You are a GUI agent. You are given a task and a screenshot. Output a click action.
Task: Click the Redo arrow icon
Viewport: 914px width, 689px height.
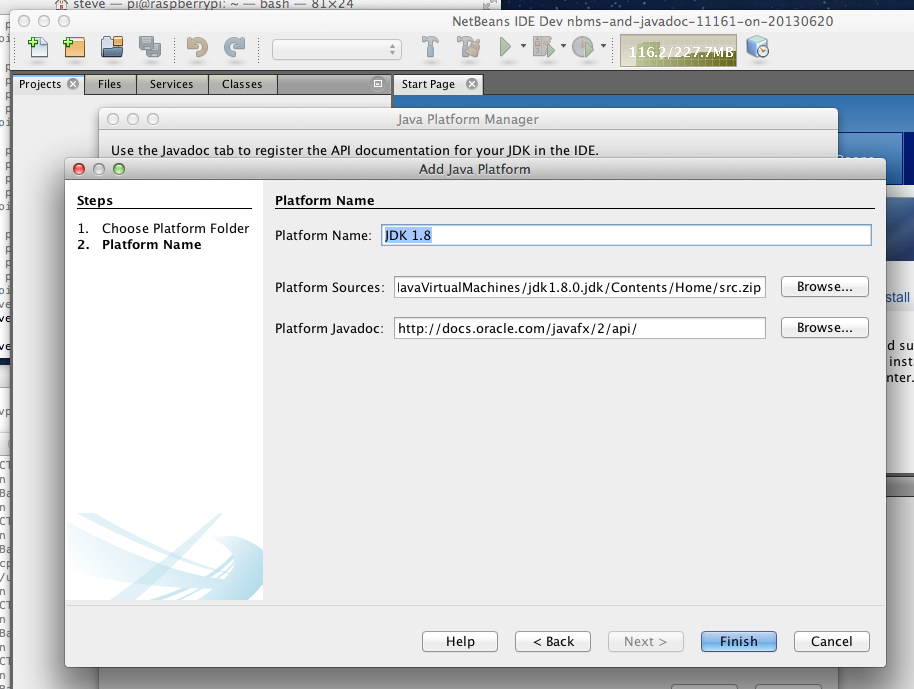234,47
